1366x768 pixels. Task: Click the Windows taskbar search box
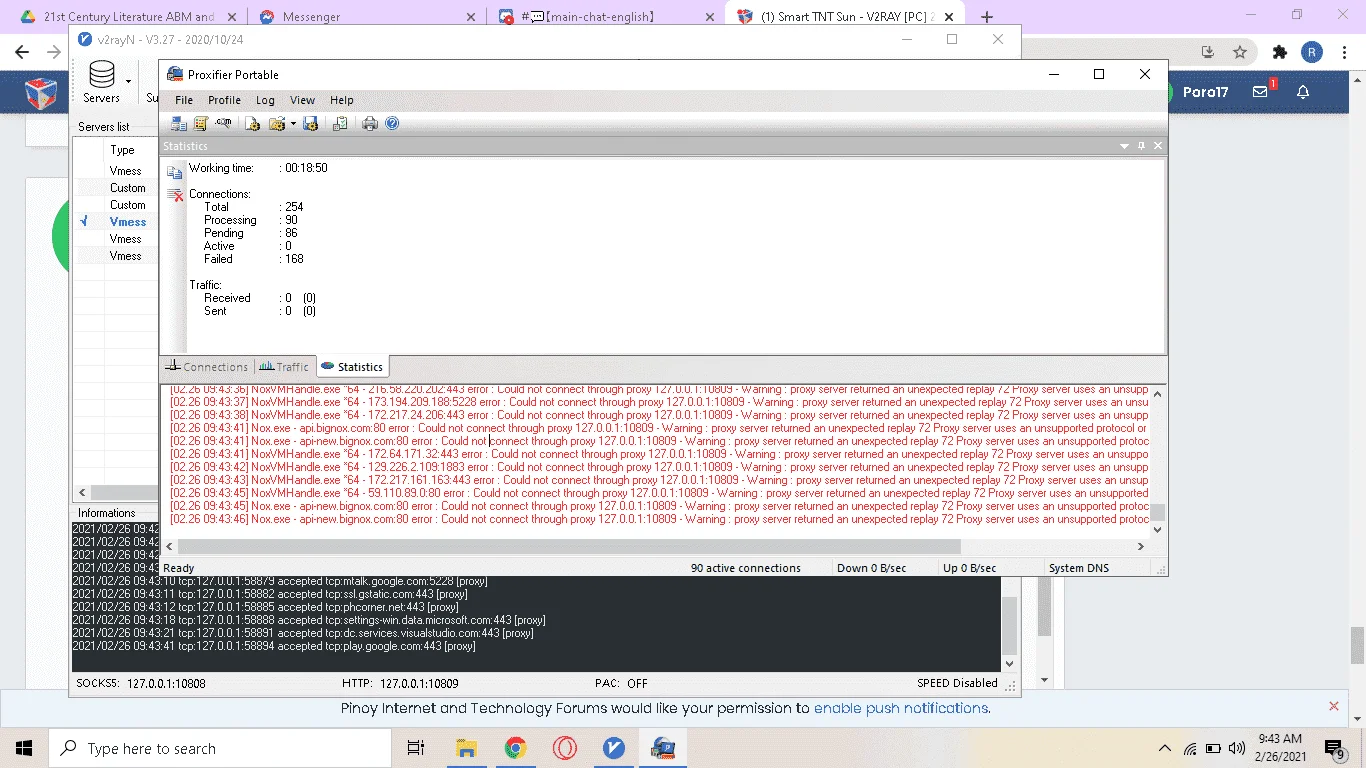click(219, 748)
